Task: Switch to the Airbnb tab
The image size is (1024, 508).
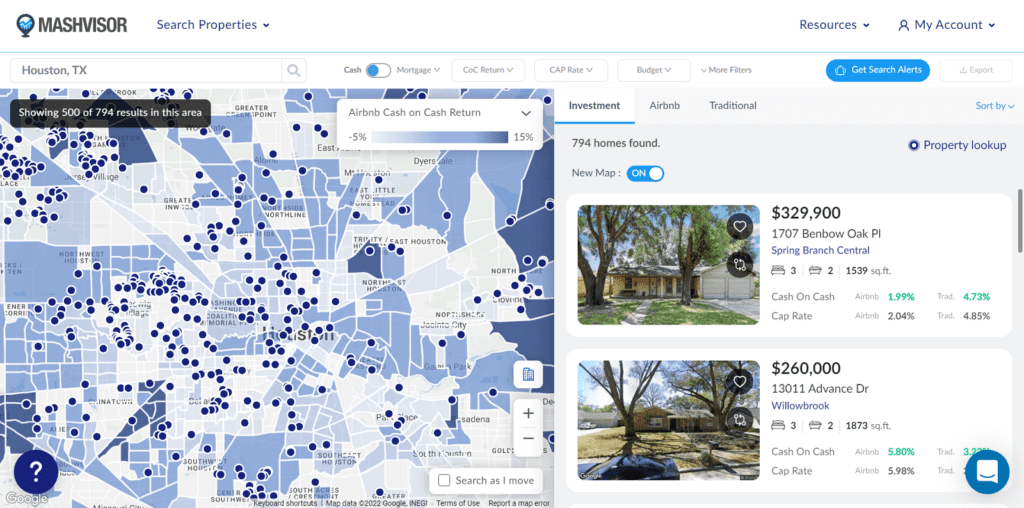Action: [x=664, y=105]
